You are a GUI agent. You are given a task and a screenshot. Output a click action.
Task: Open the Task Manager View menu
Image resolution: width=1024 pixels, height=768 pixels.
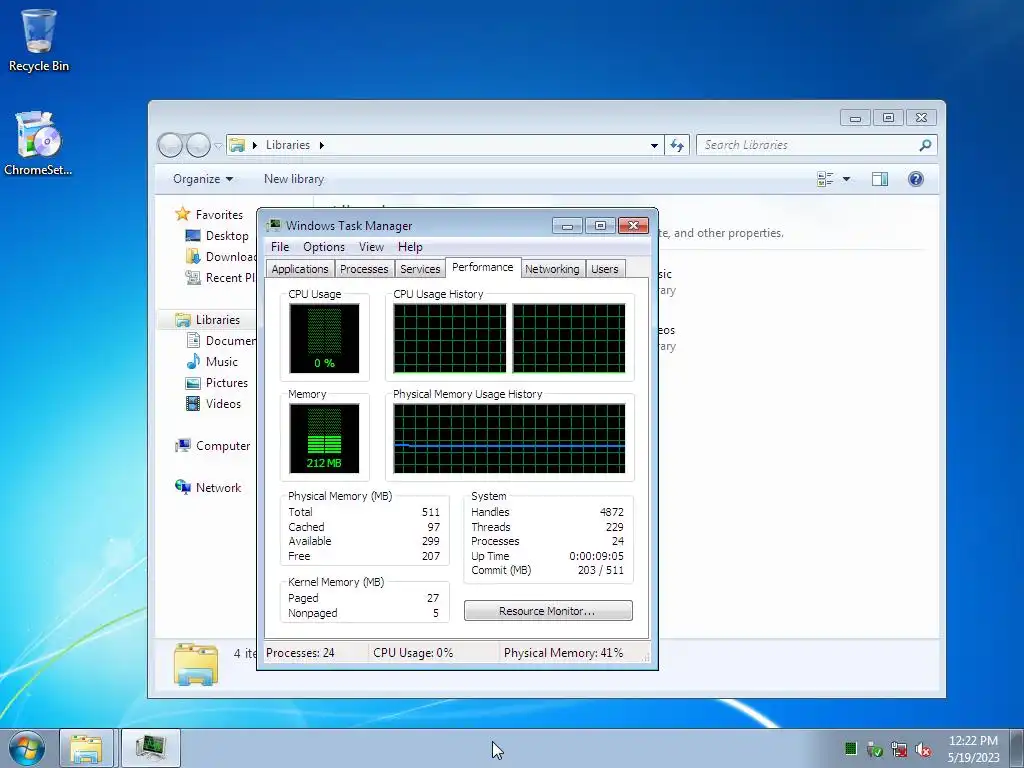coord(371,247)
